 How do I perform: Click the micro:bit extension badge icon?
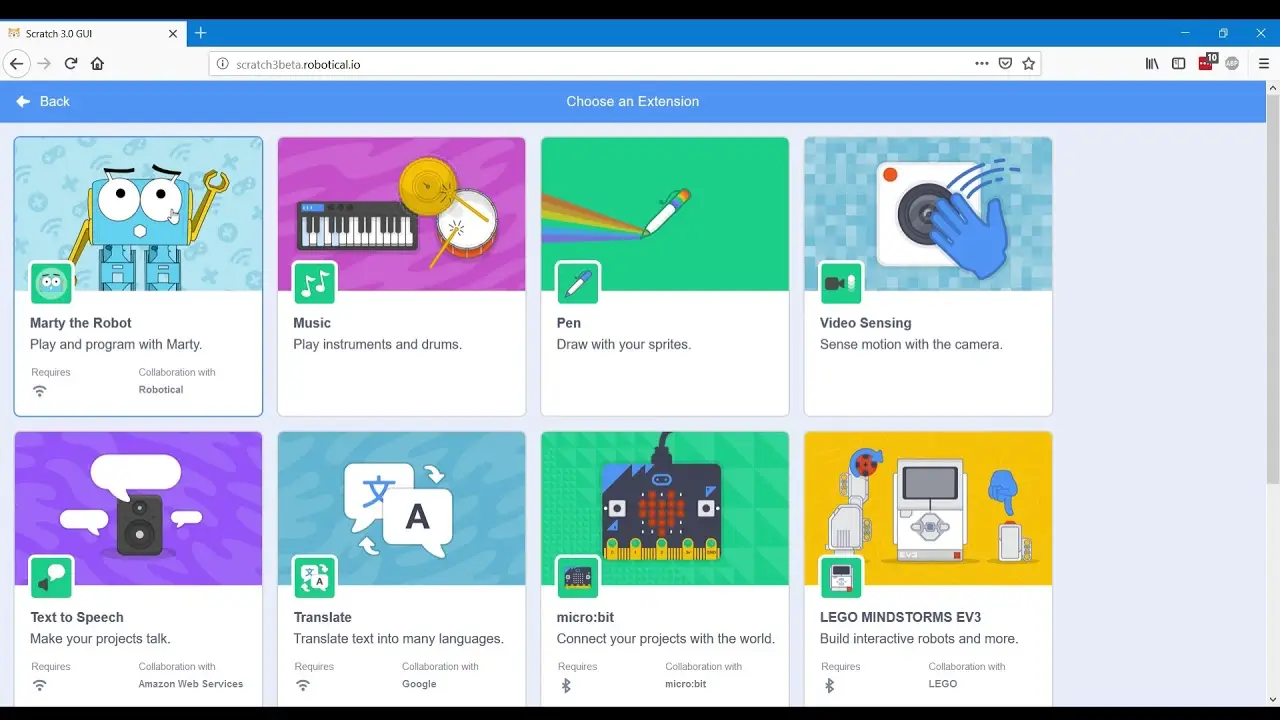(x=578, y=577)
